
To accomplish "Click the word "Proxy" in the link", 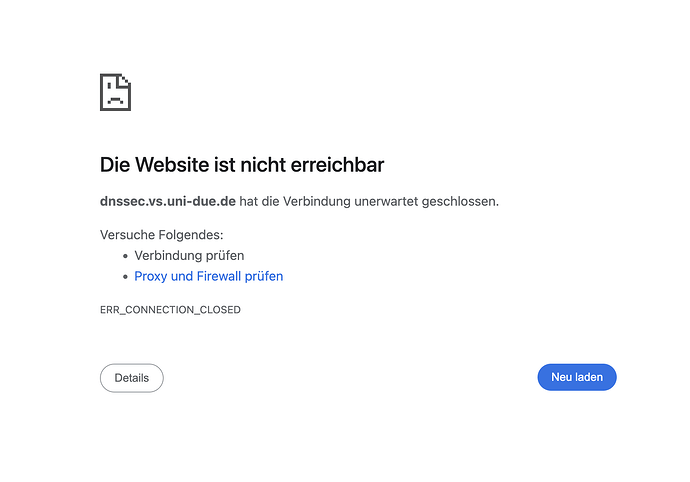I will [x=151, y=276].
